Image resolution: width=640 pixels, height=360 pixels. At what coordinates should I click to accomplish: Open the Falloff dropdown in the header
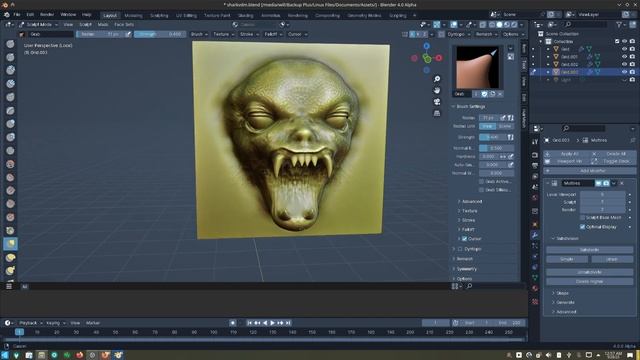[x=273, y=34]
